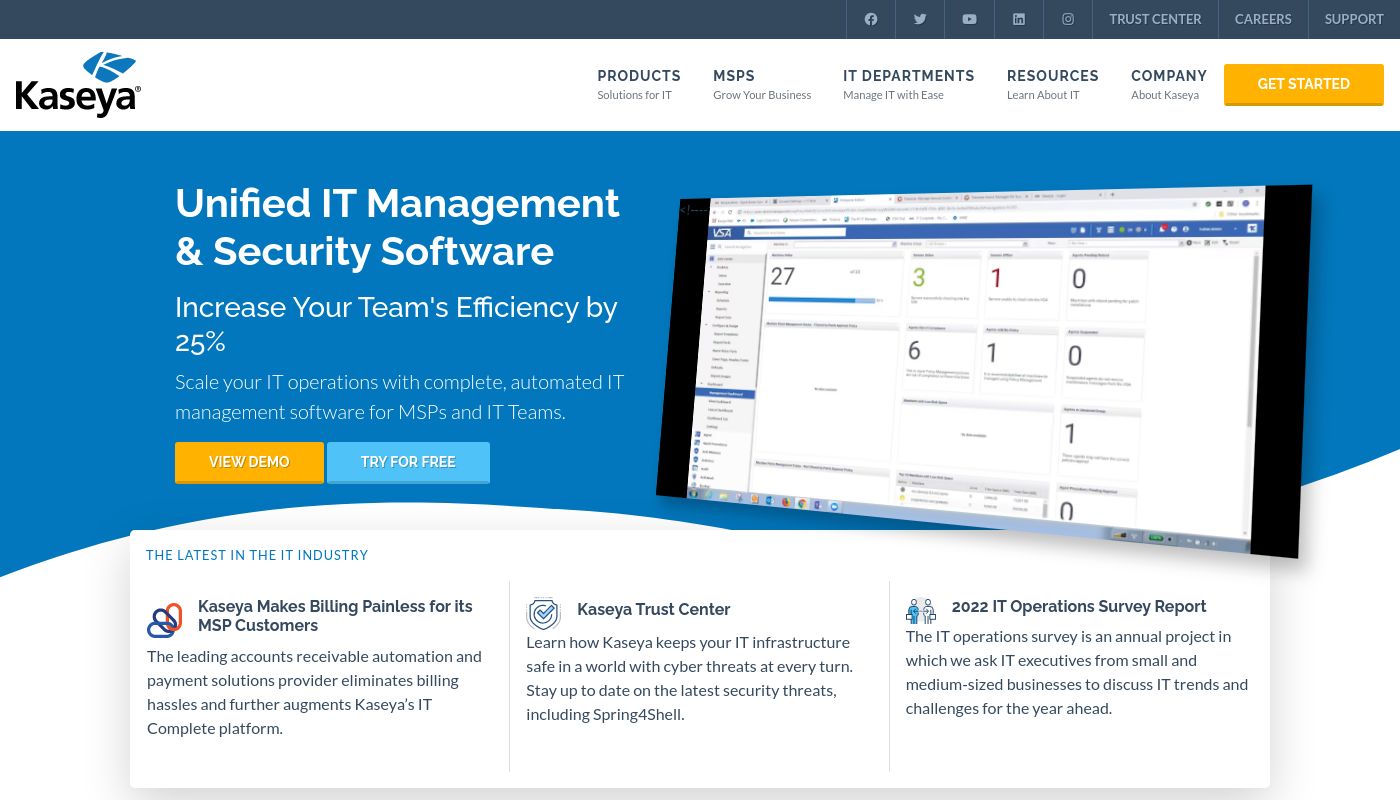Click the billing article cloud icon
Viewport: 1400px width, 800px height.
point(165,620)
